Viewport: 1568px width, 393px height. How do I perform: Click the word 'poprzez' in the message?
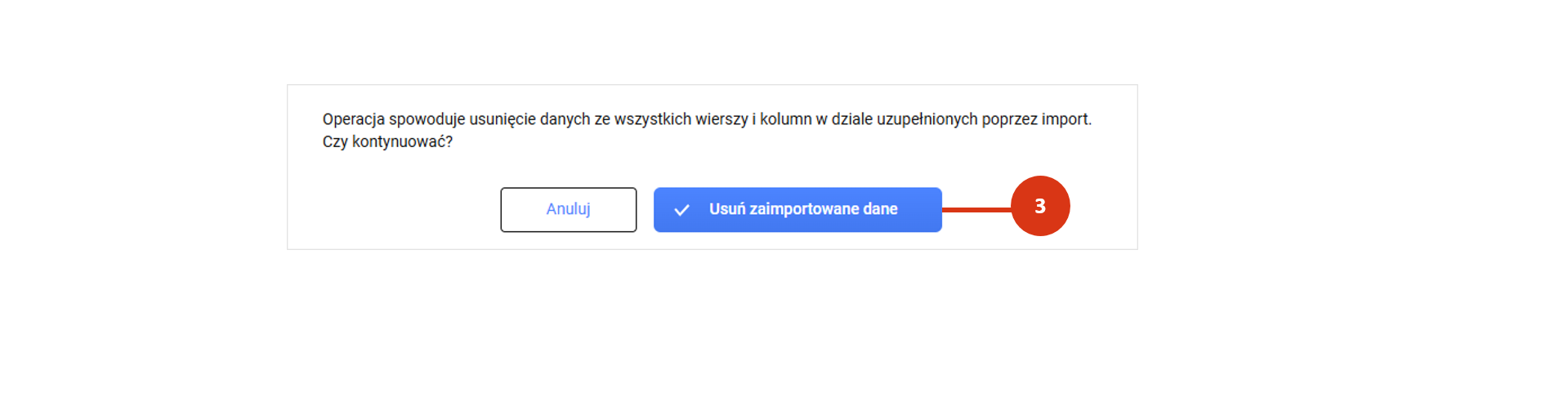tap(1009, 119)
